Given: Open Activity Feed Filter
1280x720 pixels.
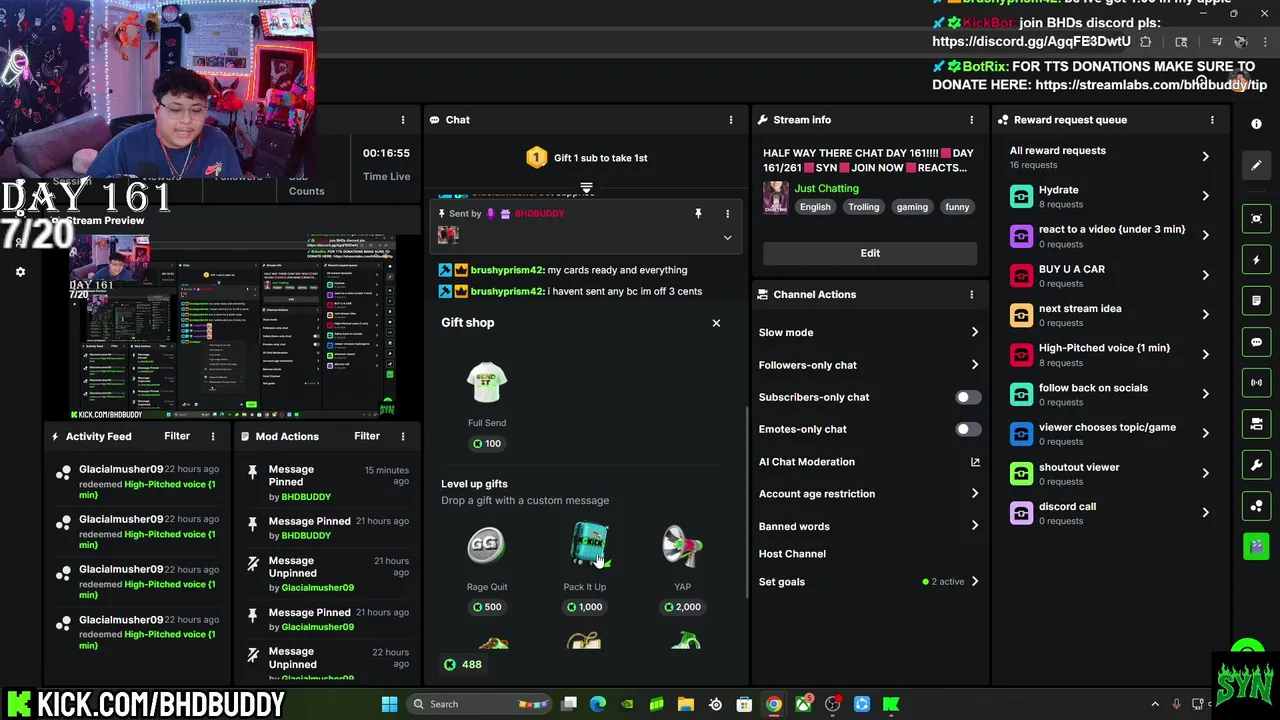Looking at the screenshot, I should click(177, 437).
